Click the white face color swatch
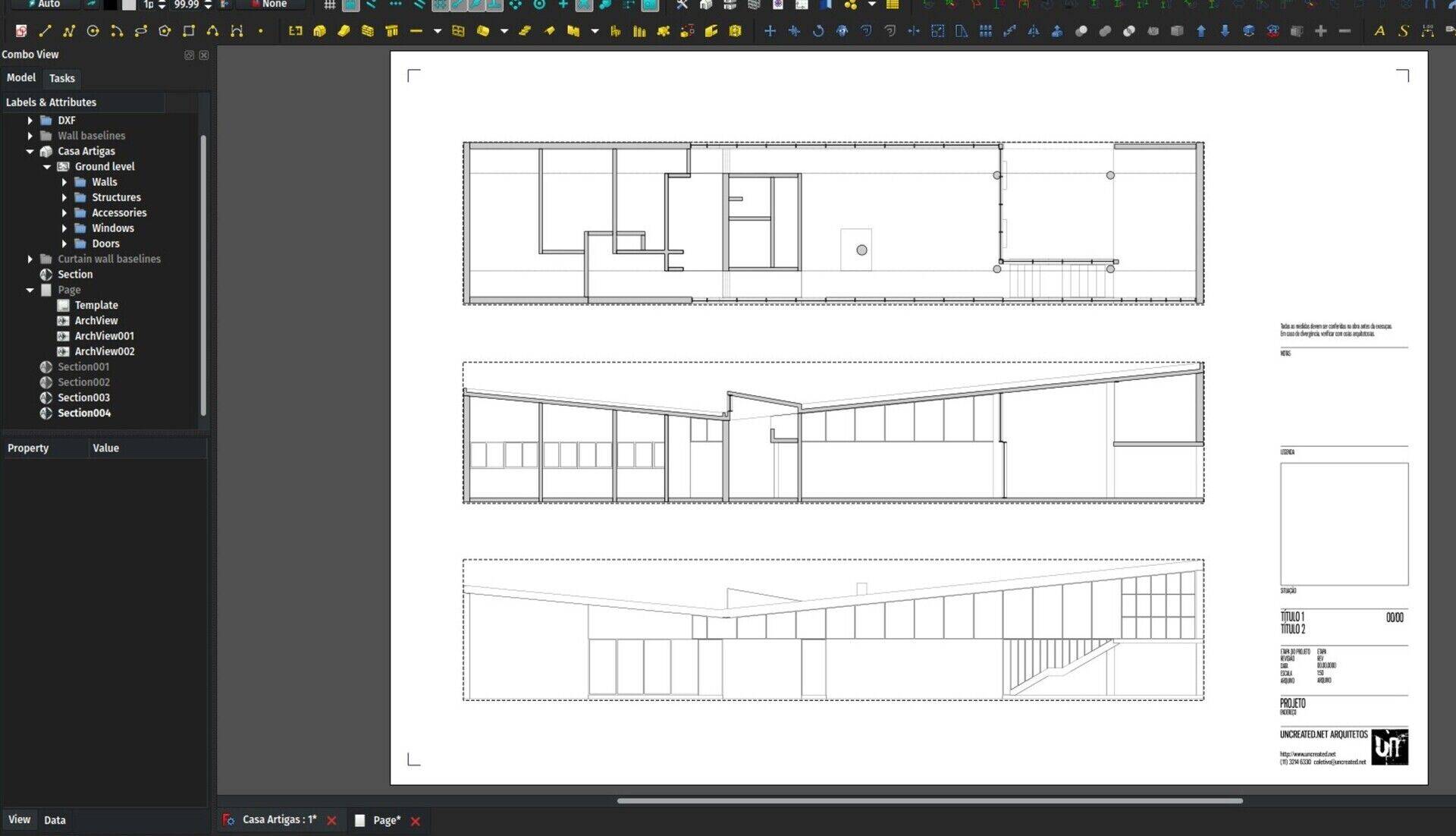The width and height of the screenshot is (1456, 836). [x=129, y=5]
